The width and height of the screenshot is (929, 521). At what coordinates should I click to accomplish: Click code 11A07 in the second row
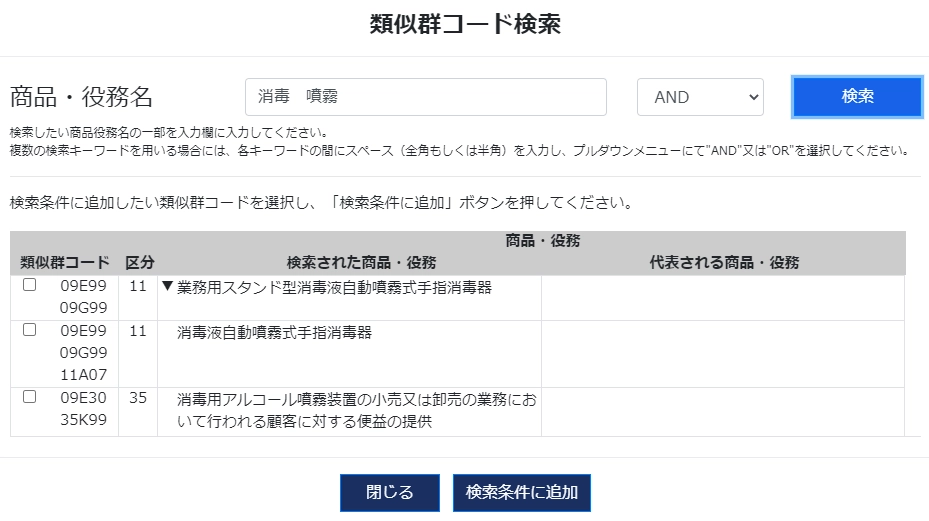point(83,375)
